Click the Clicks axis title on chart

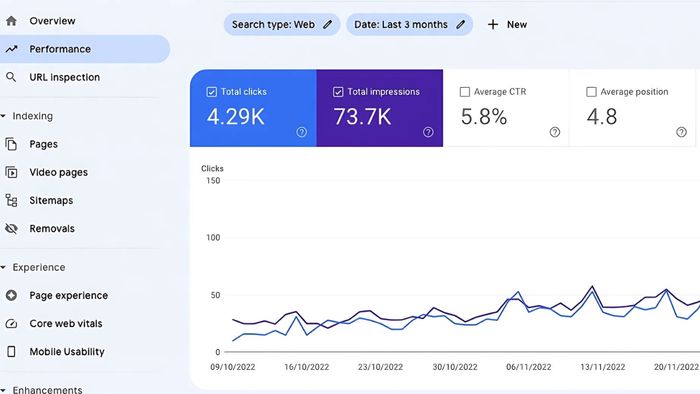212,169
